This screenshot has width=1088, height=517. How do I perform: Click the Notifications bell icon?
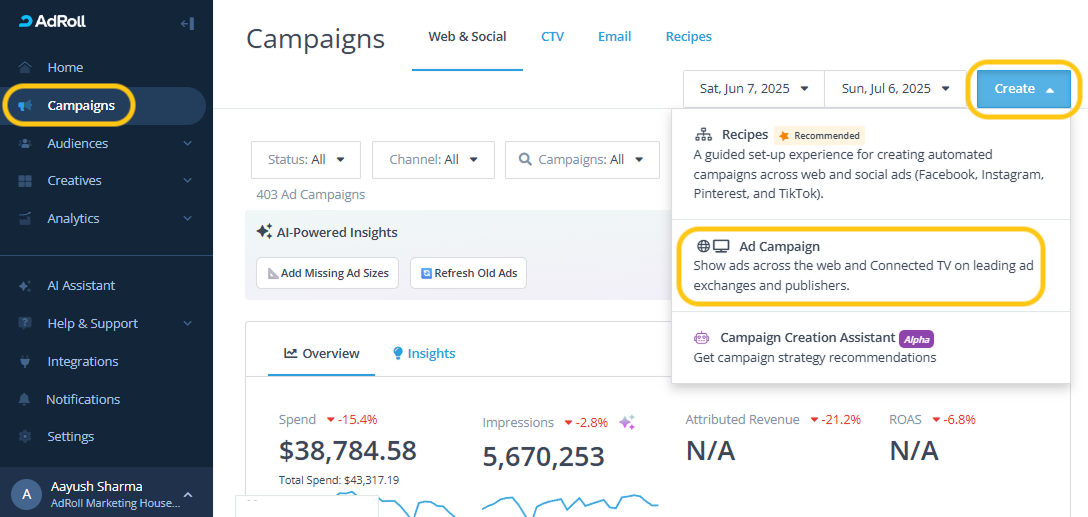(25, 400)
